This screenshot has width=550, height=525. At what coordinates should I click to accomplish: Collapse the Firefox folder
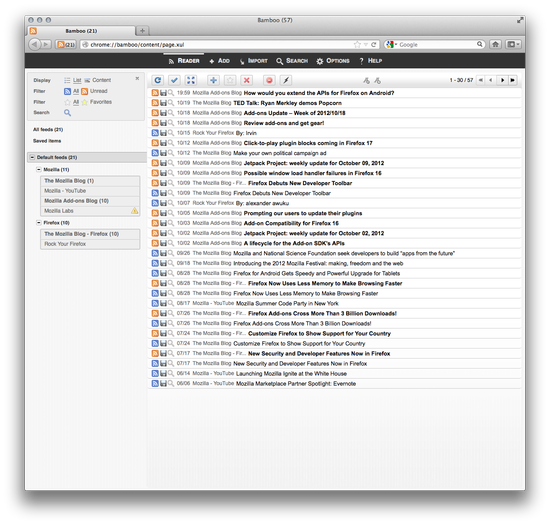click(x=39, y=223)
